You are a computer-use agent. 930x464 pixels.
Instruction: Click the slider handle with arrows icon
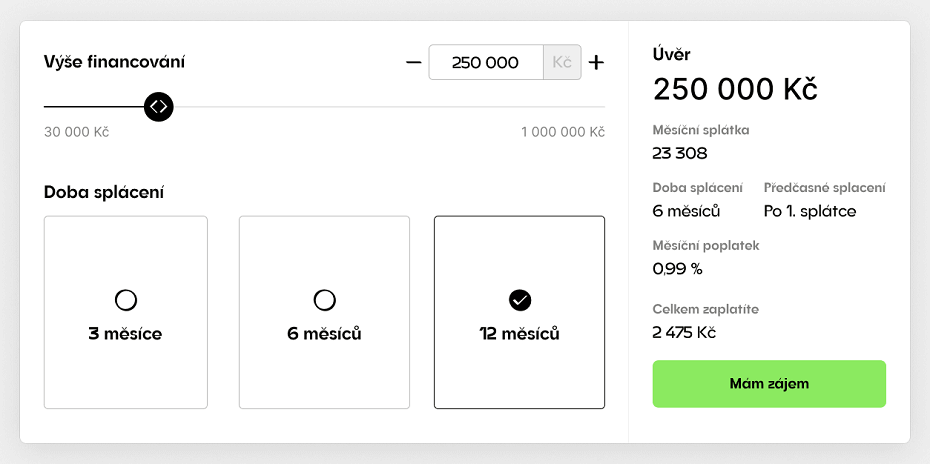pyautogui.click(x=159, y=107)
